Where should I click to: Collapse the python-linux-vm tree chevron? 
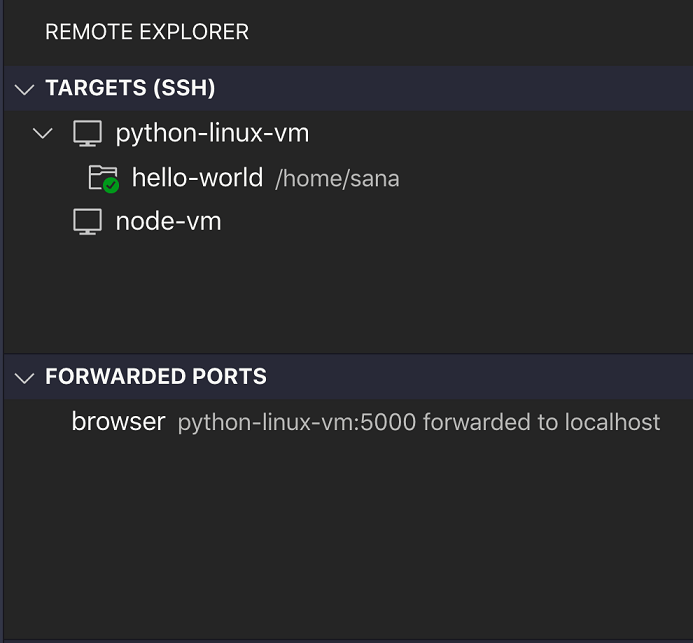pos(42,133)
